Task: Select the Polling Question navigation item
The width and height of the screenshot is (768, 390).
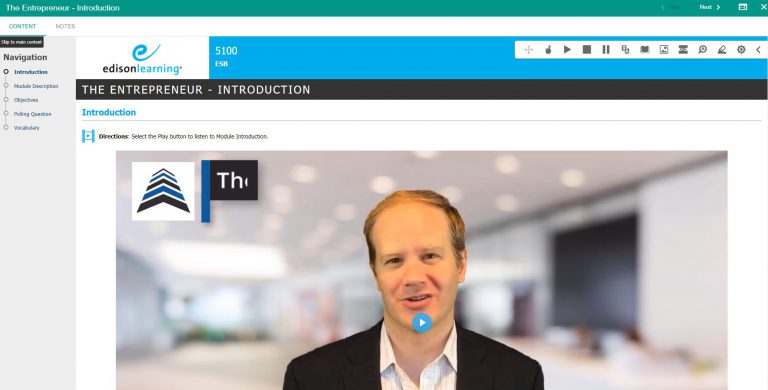Action: click(x=32, y=114)
